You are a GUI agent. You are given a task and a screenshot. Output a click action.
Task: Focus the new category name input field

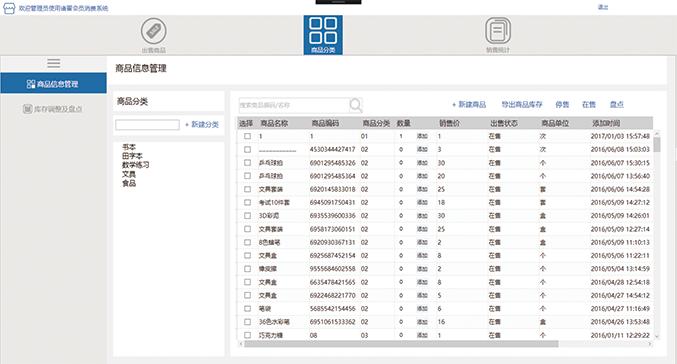tap(147, 125)
